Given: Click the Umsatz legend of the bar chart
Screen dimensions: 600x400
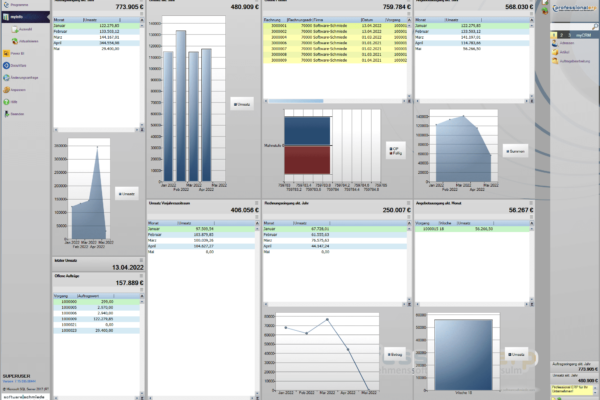Looking at the screenshot, I should 241,102.
